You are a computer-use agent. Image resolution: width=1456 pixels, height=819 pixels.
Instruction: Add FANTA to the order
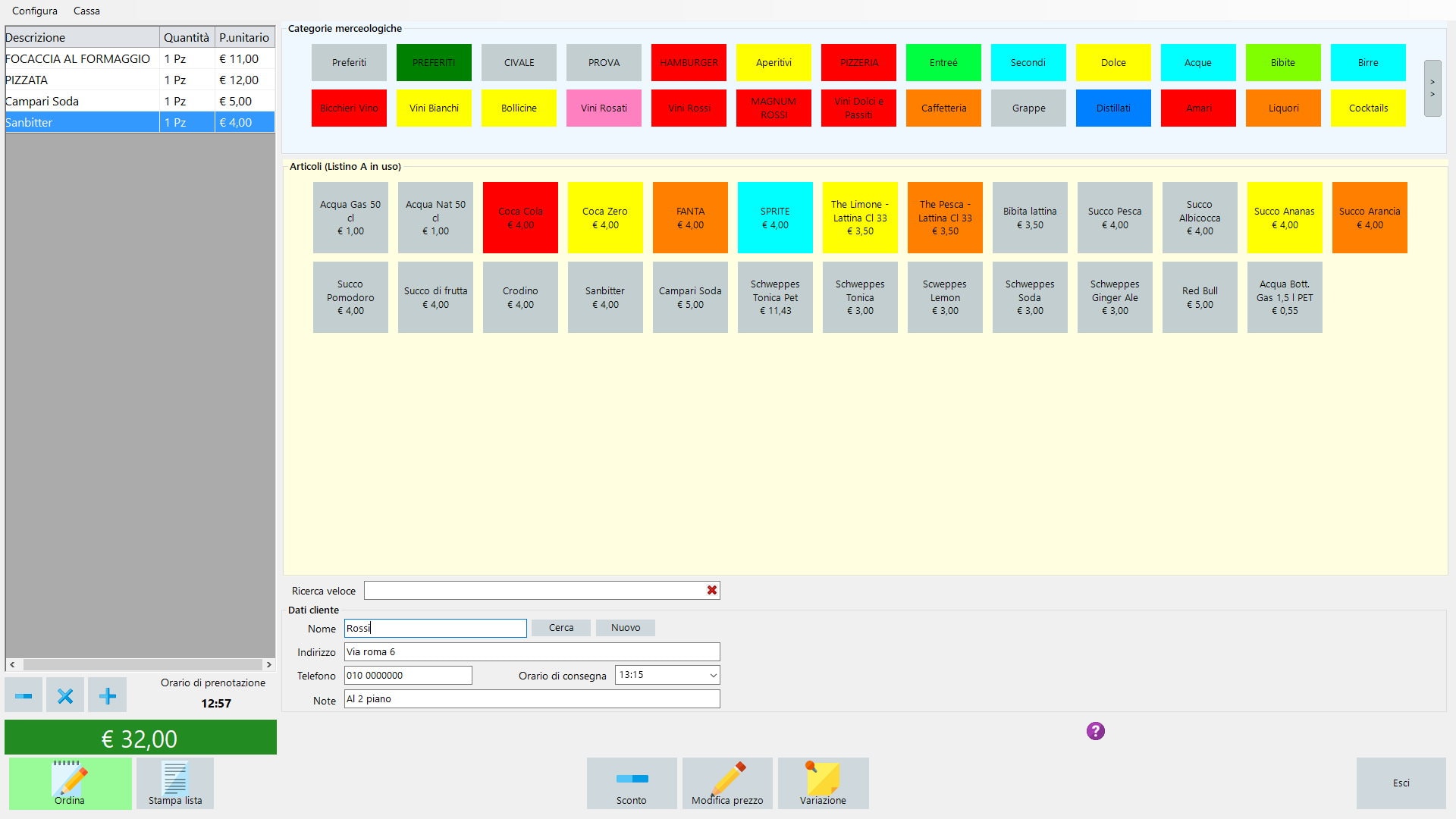pyautogui.click(x=690, y=218)
